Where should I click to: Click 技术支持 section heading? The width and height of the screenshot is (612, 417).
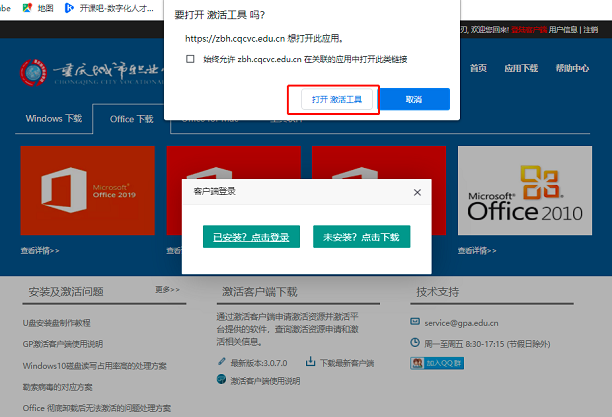click(438, 292)
